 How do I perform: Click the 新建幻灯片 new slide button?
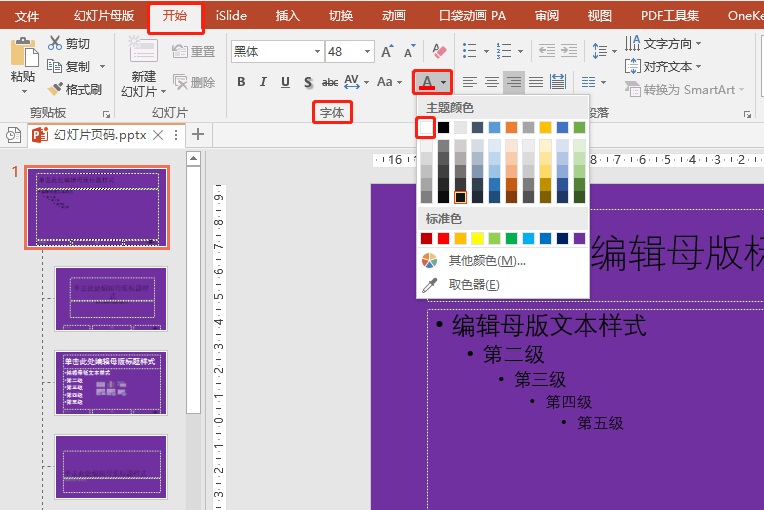144,66
